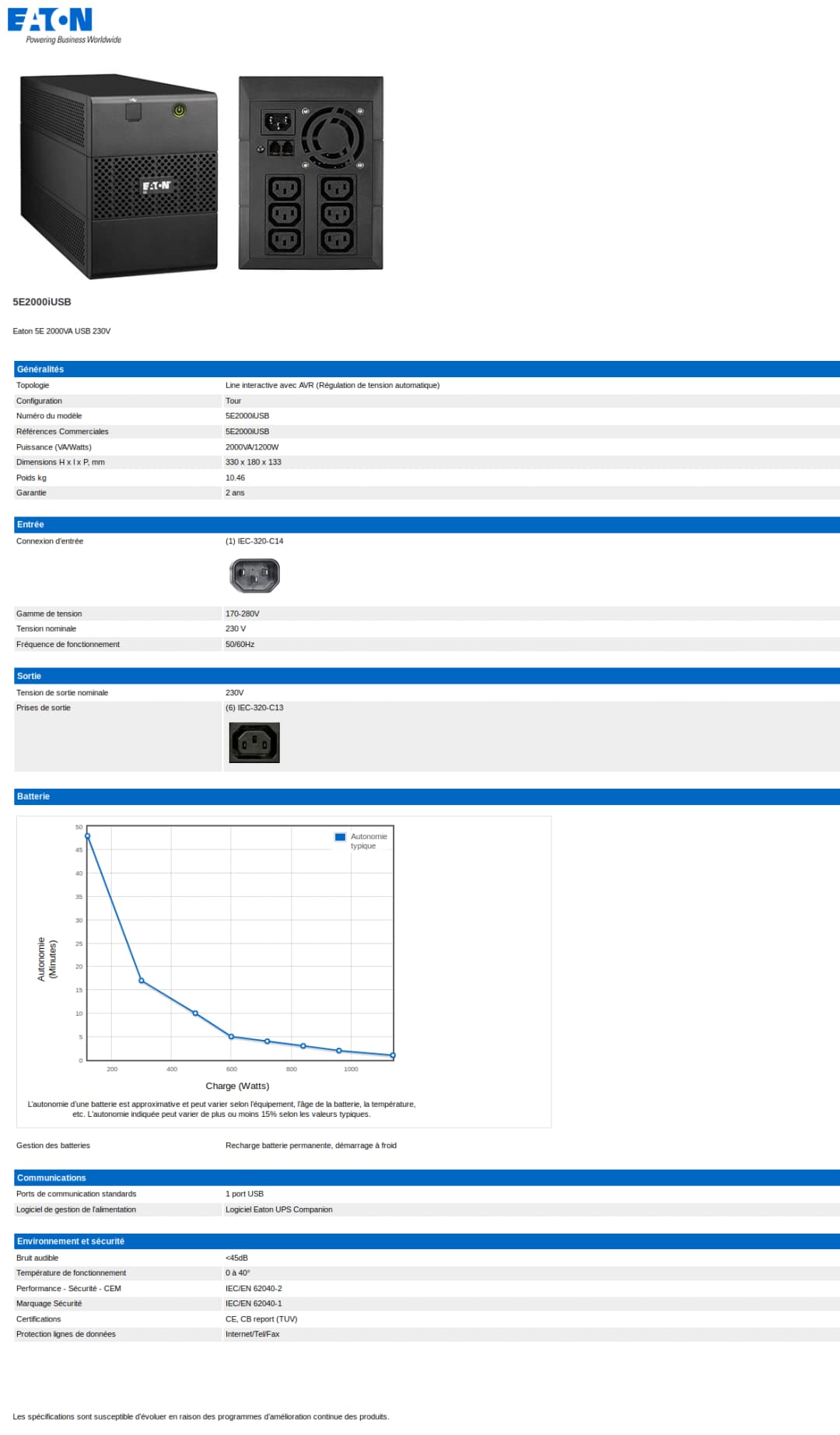Select the Tension nominale '230 V' value

(x=236, y=628)
